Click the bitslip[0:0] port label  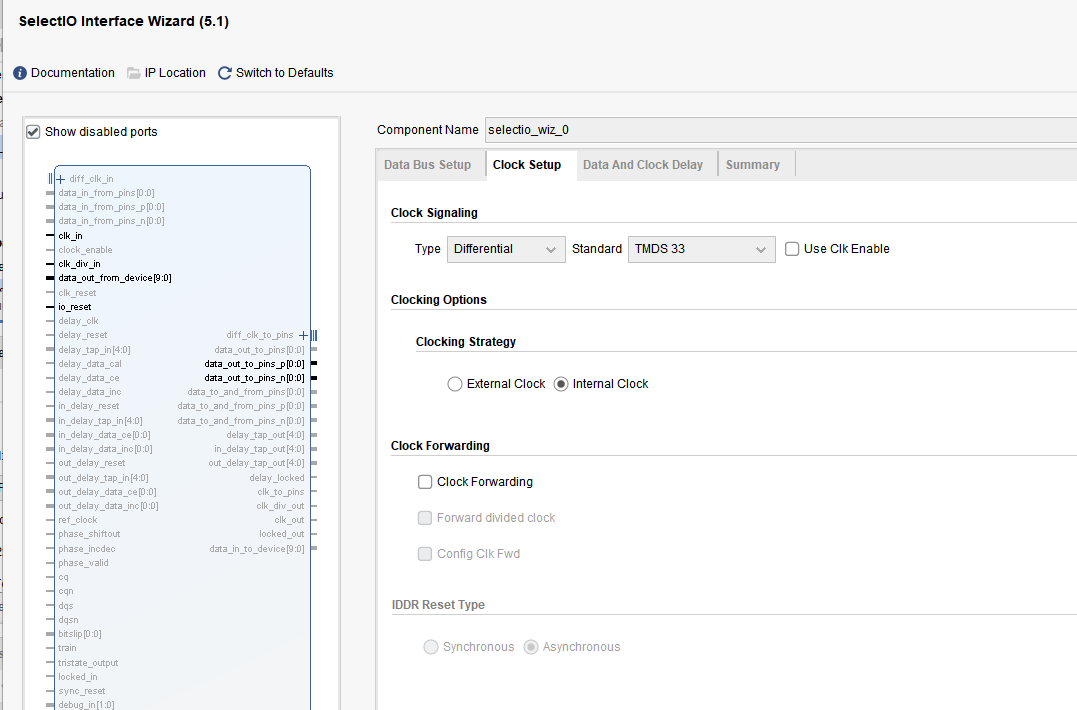80,634
